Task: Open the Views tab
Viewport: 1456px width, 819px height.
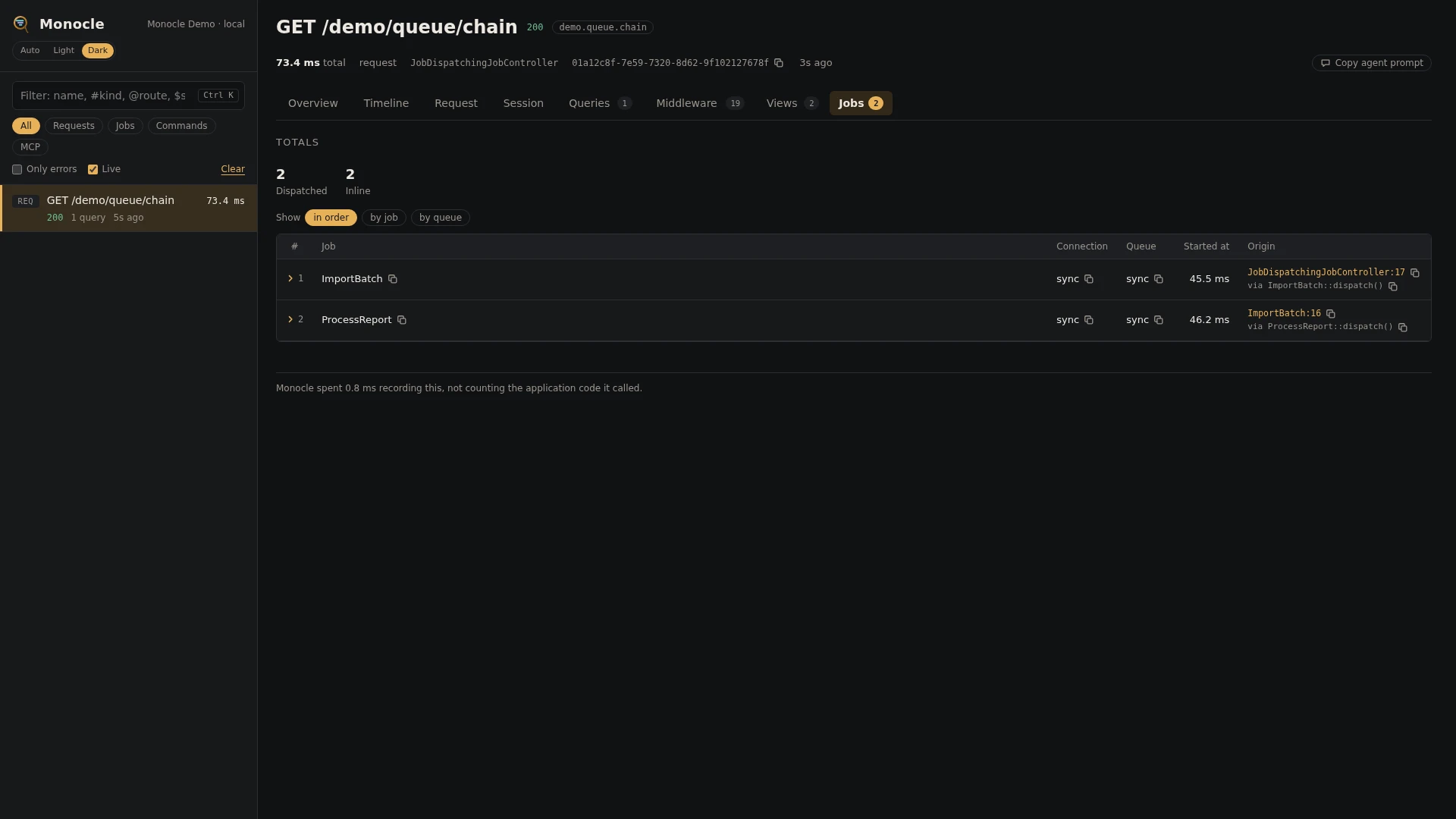Action: click(792, 103)
